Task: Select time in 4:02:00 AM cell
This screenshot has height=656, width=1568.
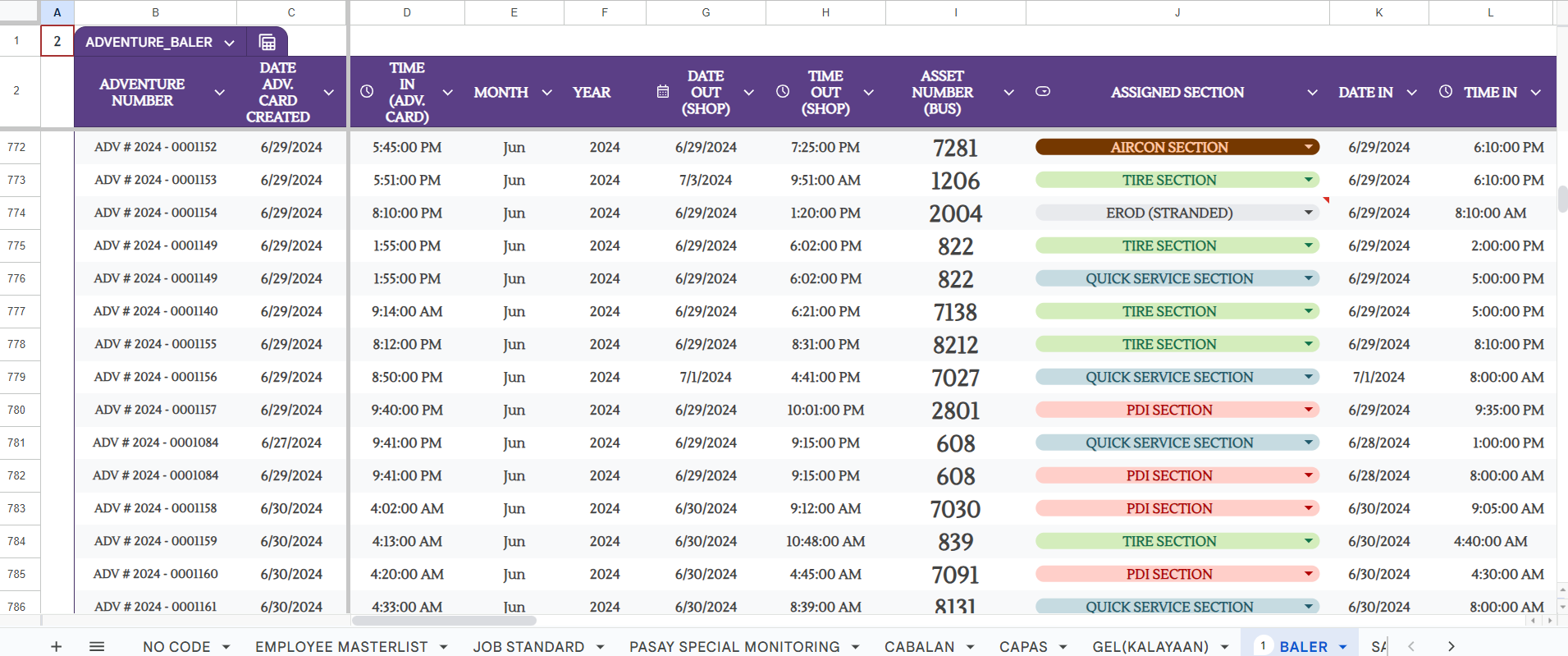Action: pos(407,508)
